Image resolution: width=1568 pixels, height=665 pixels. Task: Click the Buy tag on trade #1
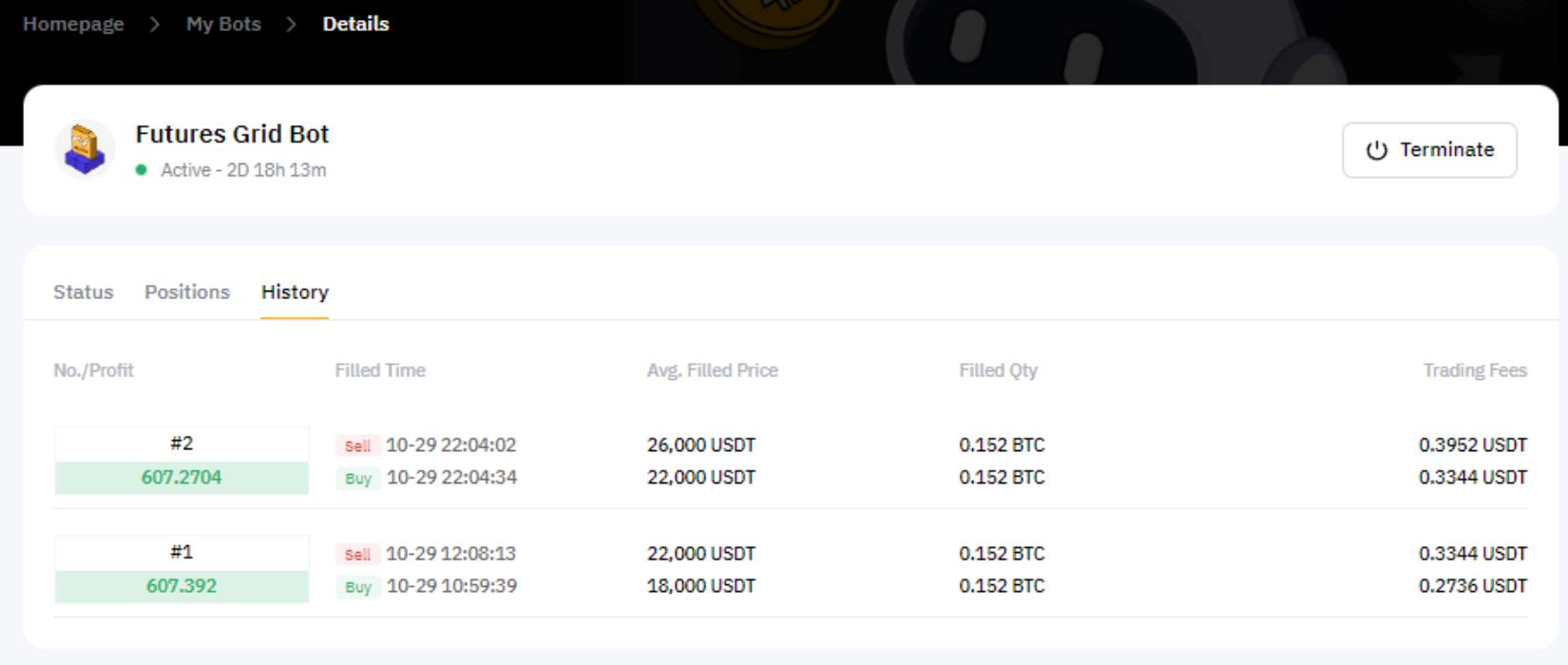coord(357,586)
